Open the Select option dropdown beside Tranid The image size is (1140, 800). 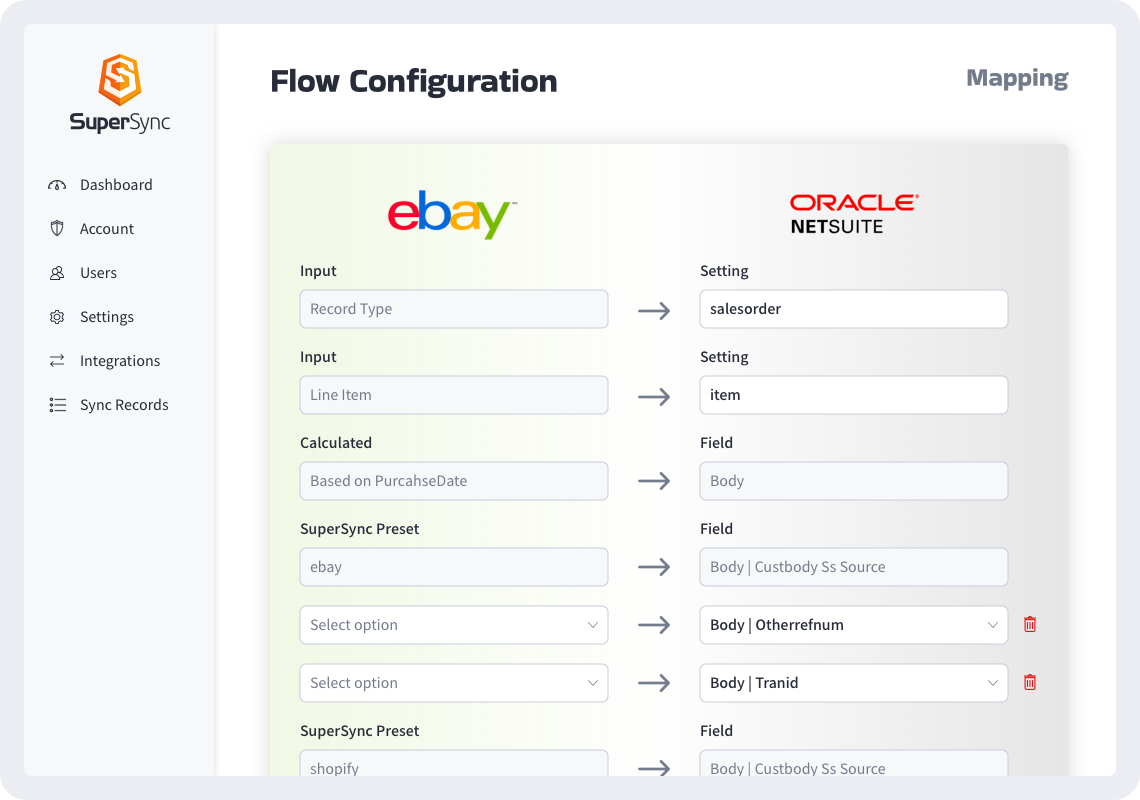point(453,683)
